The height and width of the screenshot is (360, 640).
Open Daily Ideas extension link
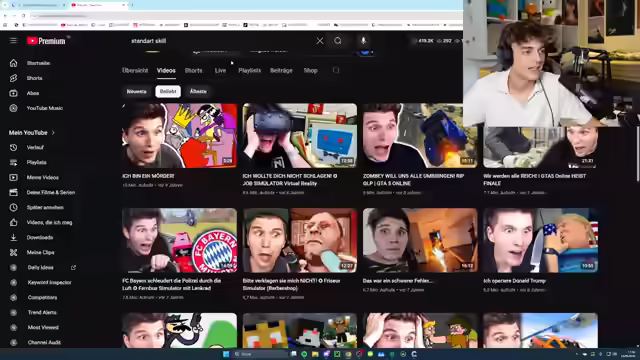(41, 267)
